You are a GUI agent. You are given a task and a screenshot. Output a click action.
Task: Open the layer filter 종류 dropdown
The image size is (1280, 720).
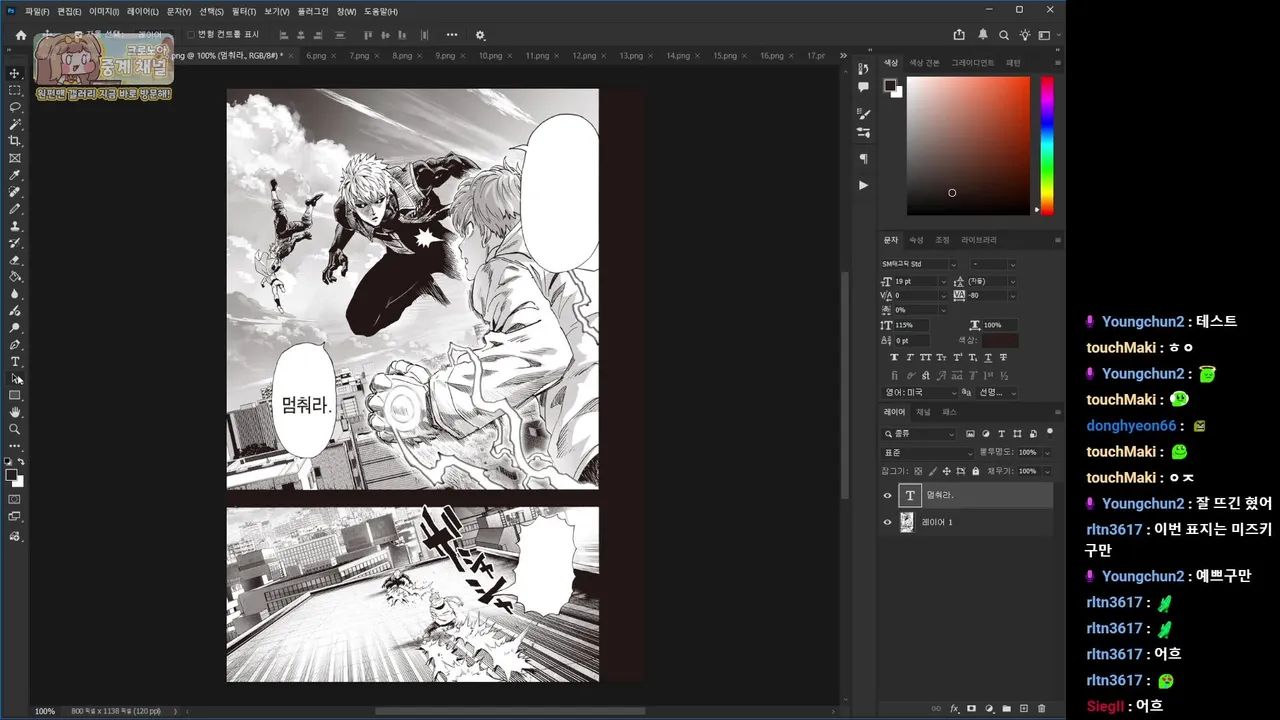pyautogui.click(x=919, y=434)
